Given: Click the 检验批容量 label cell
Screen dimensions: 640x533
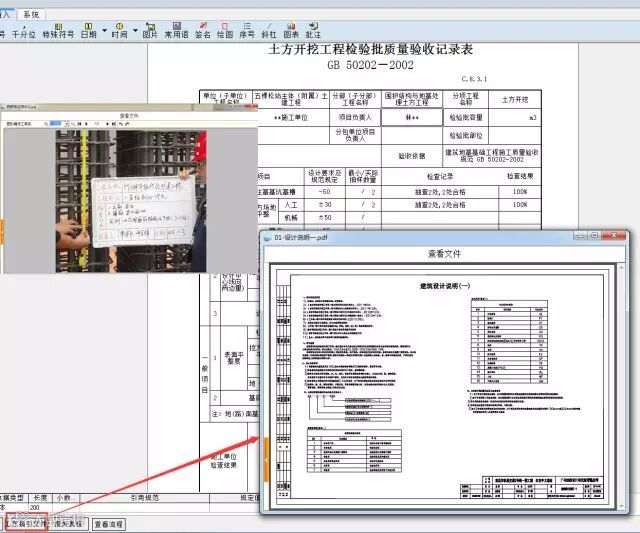Looking at the screenshot, I should (x=466, y=118).
